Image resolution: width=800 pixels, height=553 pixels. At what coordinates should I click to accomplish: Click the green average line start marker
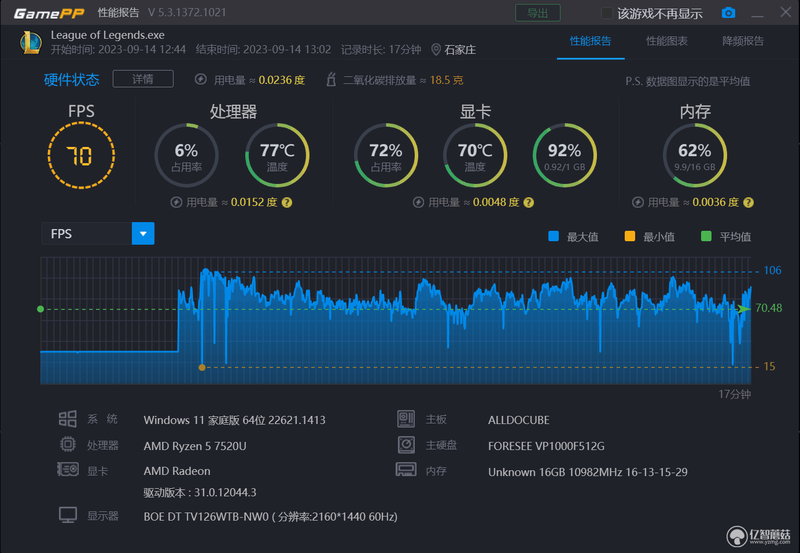[x=41, y=309]
